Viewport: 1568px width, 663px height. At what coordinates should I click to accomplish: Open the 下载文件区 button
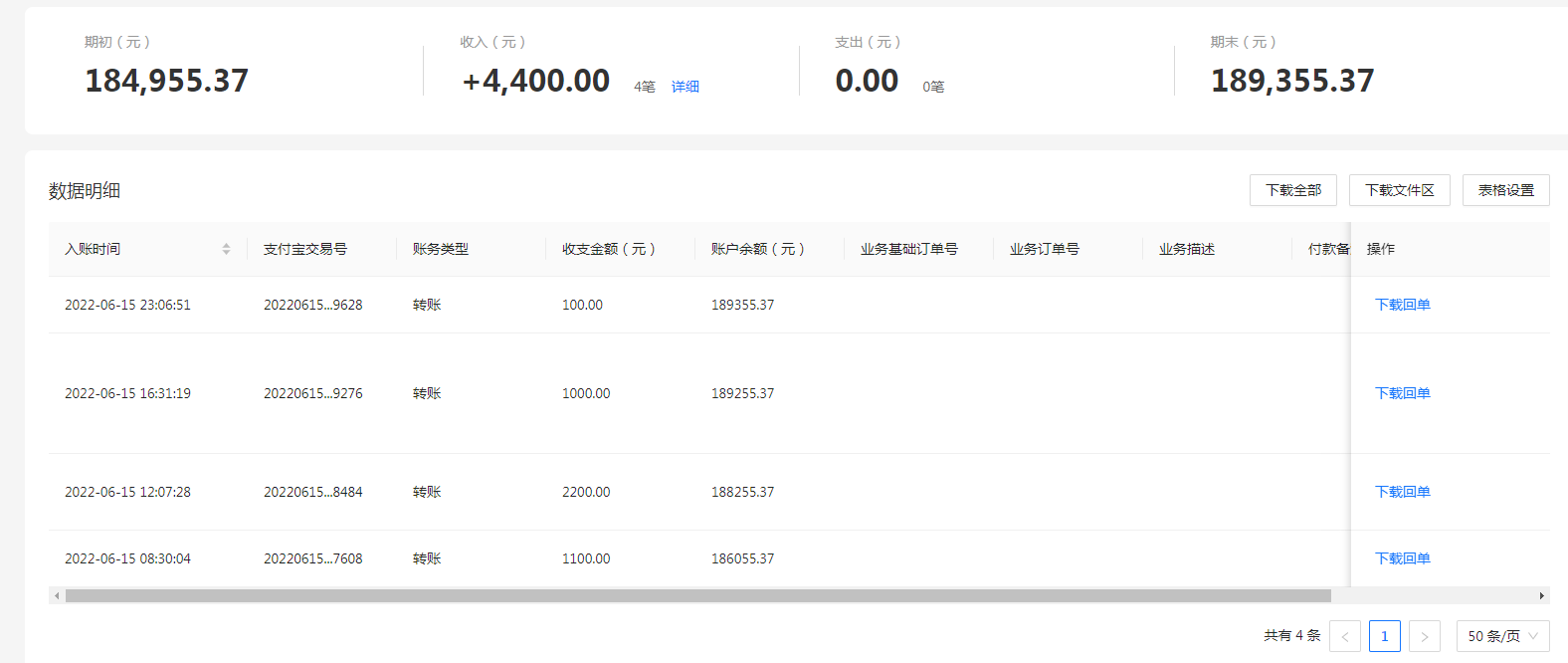[x=1400, y=190]
